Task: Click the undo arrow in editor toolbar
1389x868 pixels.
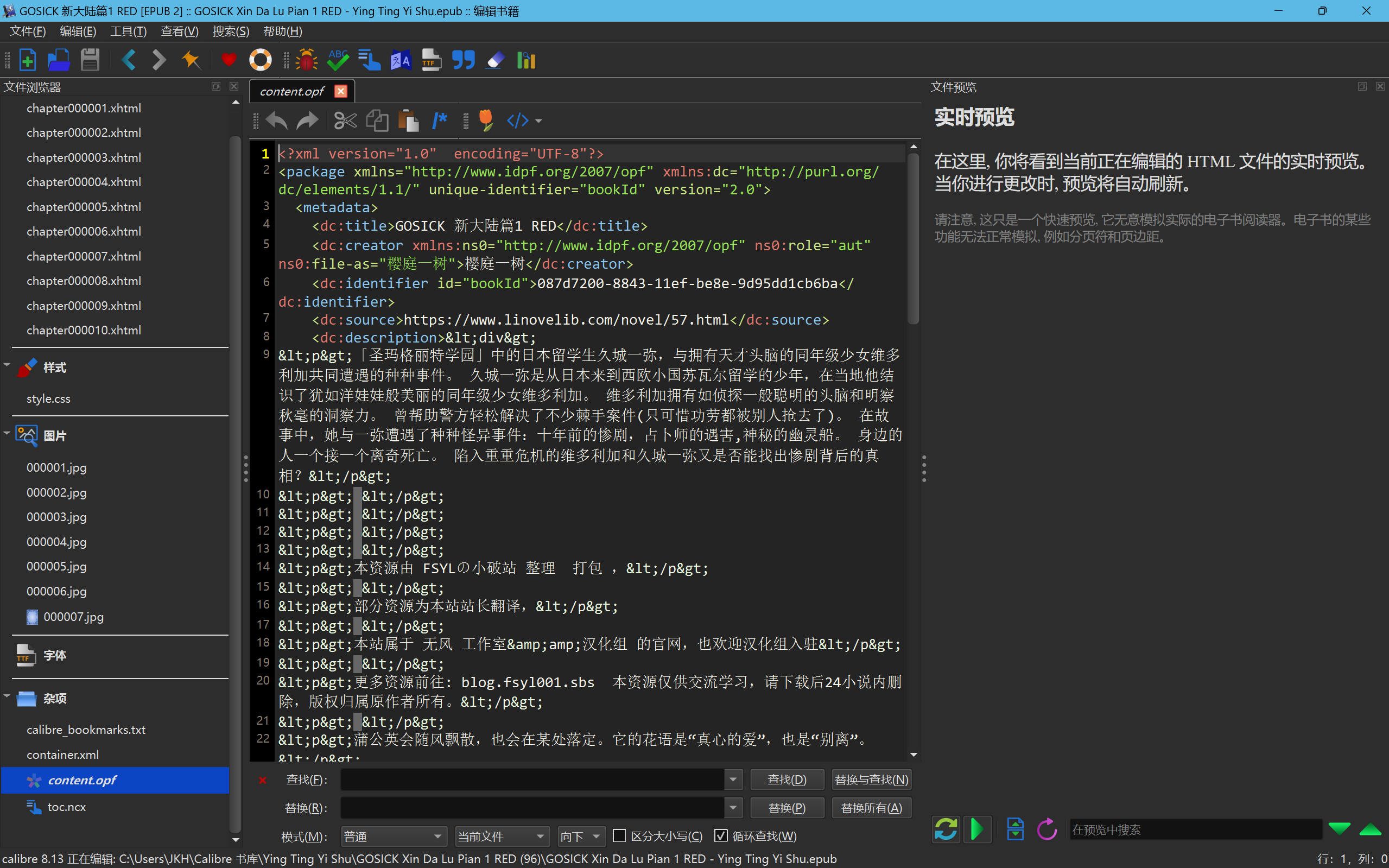Action: [x=277, y=121]
